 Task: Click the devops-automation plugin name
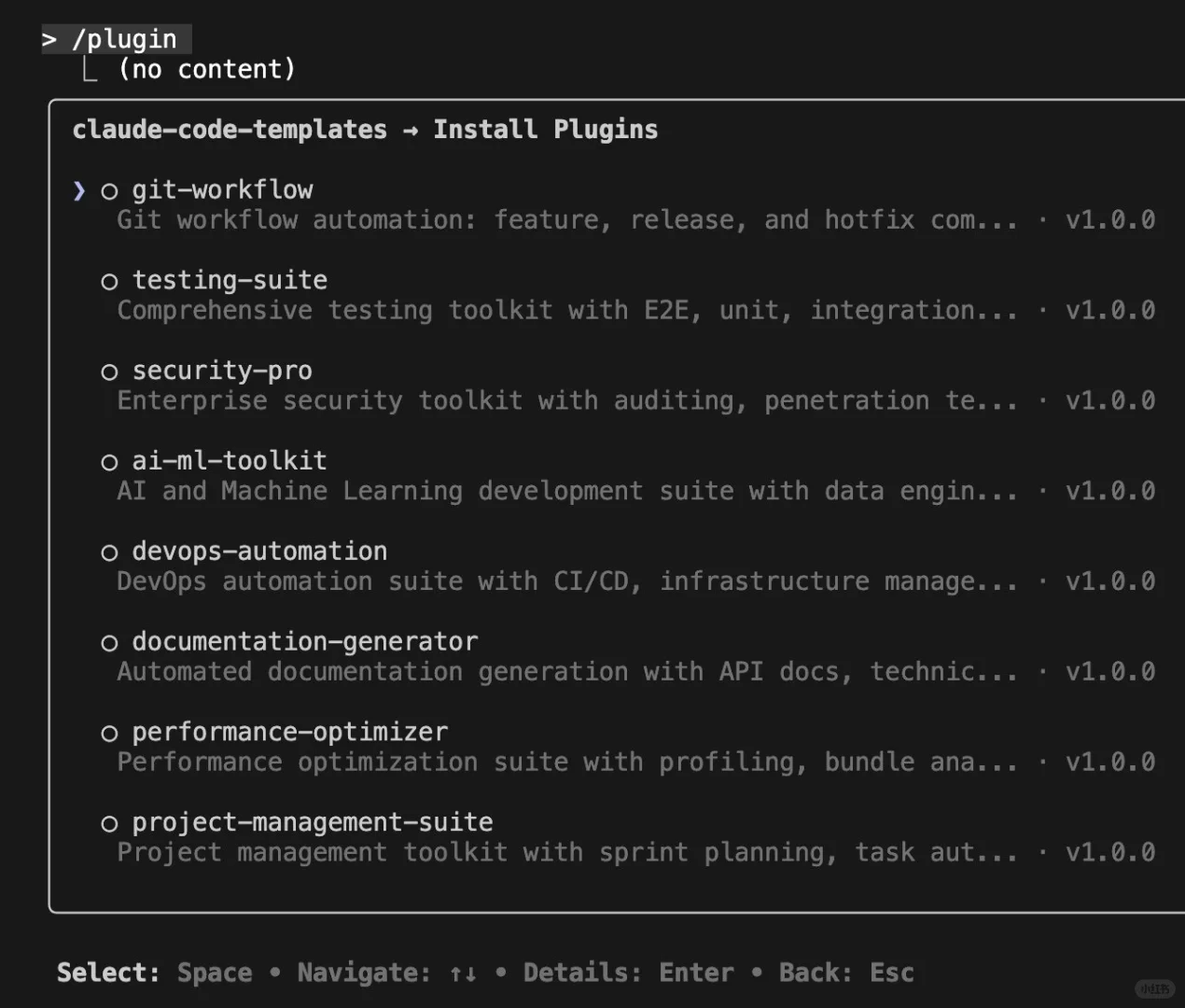tap(259, 552)
